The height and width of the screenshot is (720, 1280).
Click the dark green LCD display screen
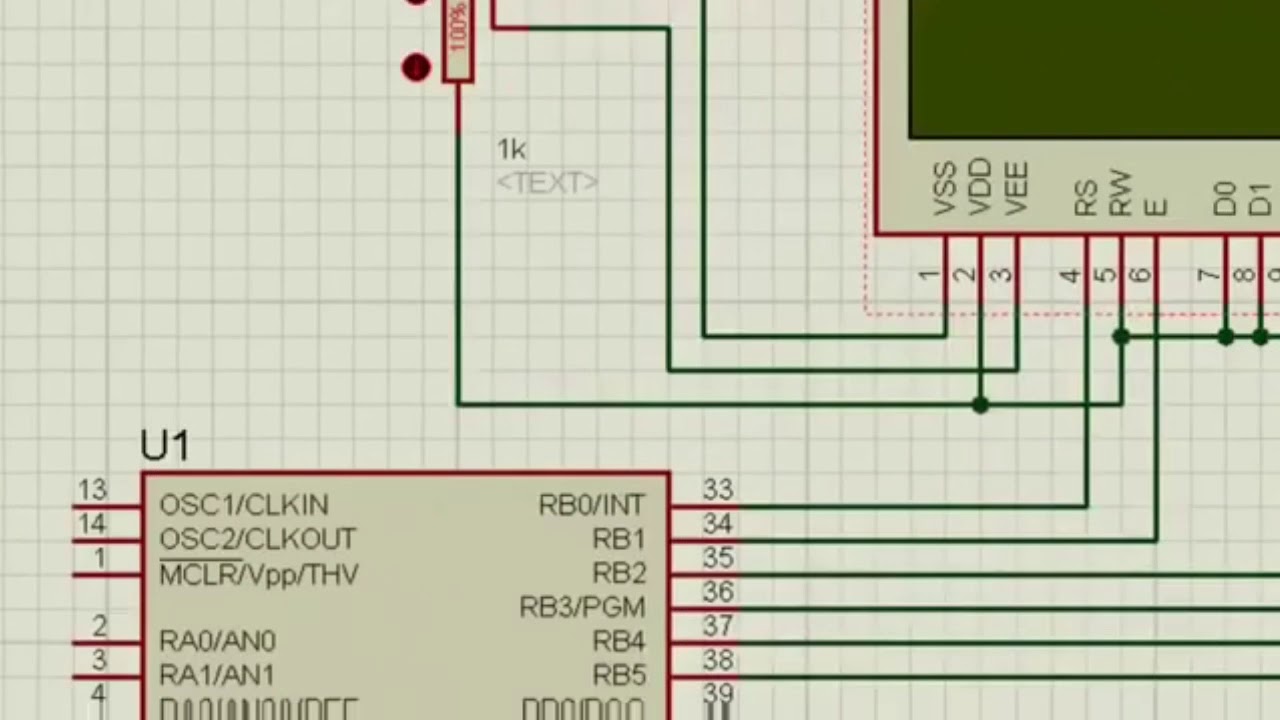1094,68
